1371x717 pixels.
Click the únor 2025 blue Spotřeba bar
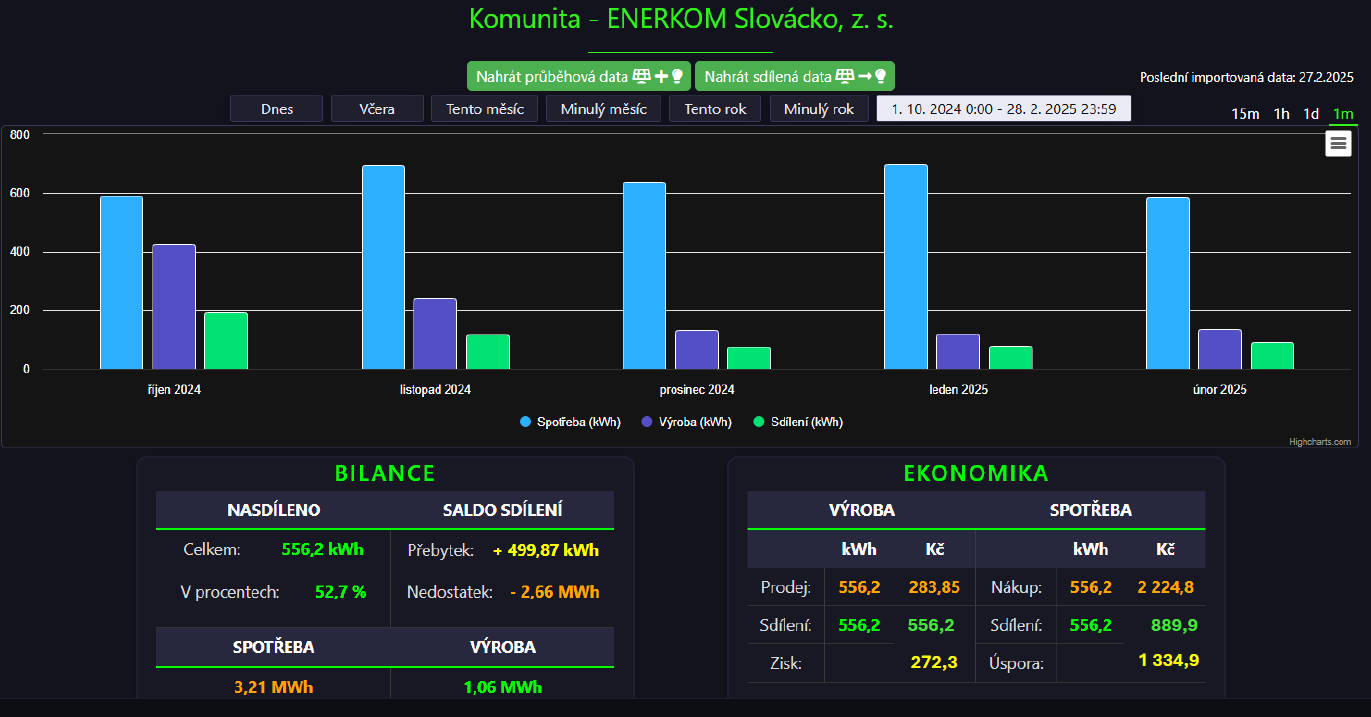pyautogui.click(x=1168, y=283)
